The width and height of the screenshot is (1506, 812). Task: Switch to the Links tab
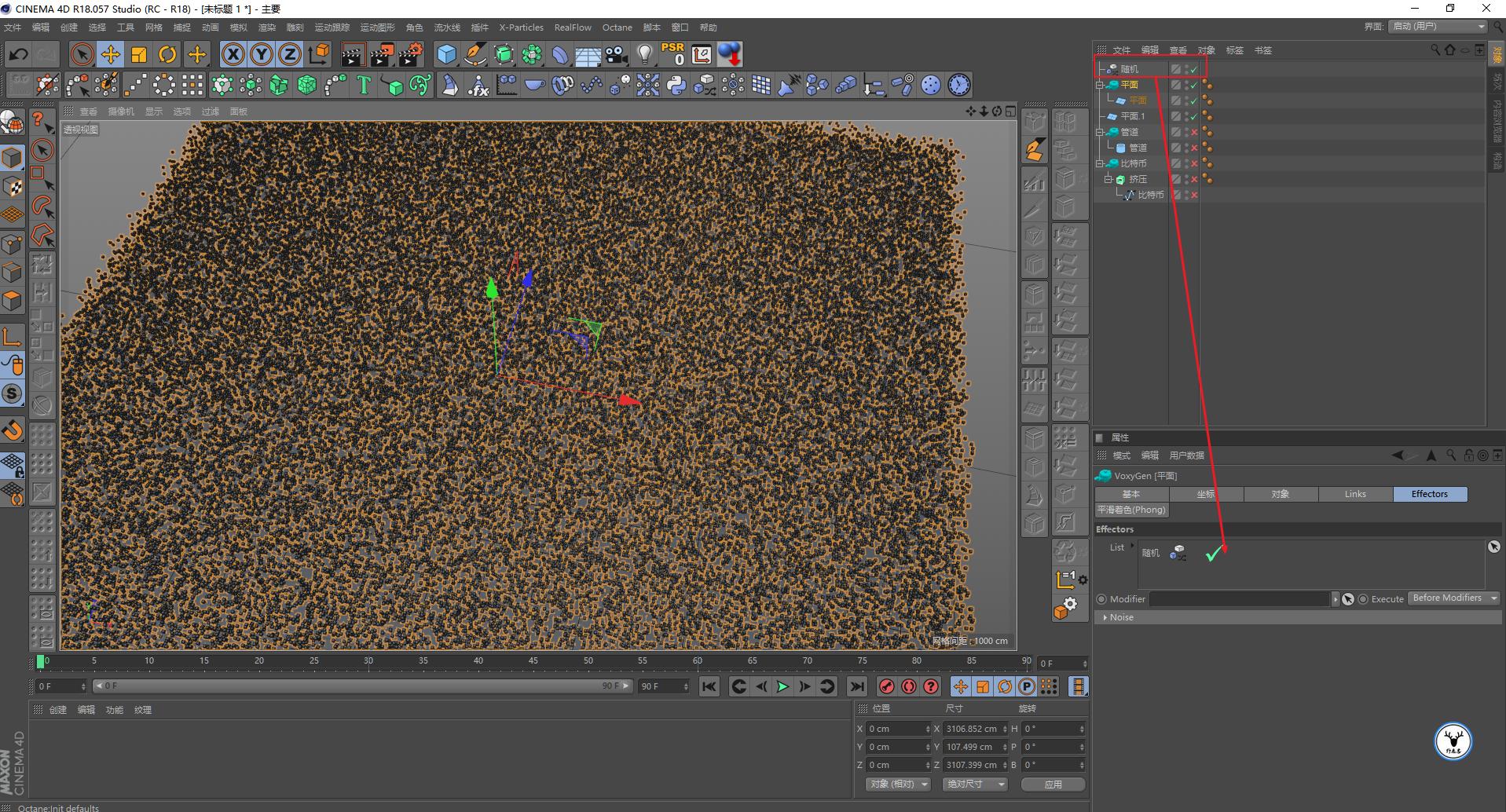pos(1355,494)
